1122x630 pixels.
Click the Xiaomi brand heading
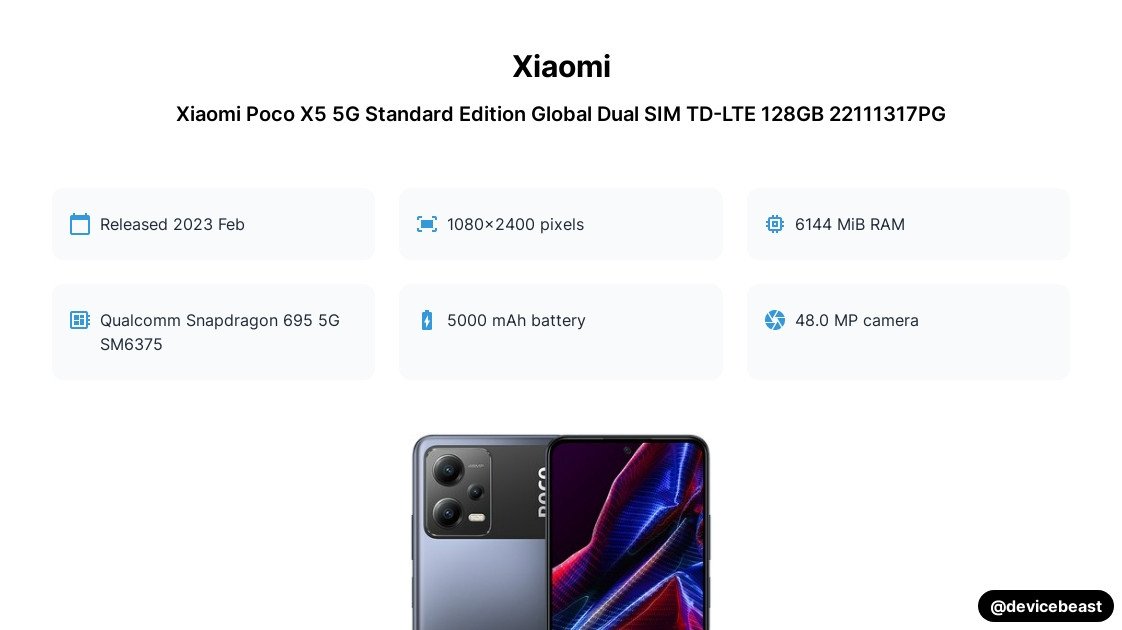click(x=561, y=66)
